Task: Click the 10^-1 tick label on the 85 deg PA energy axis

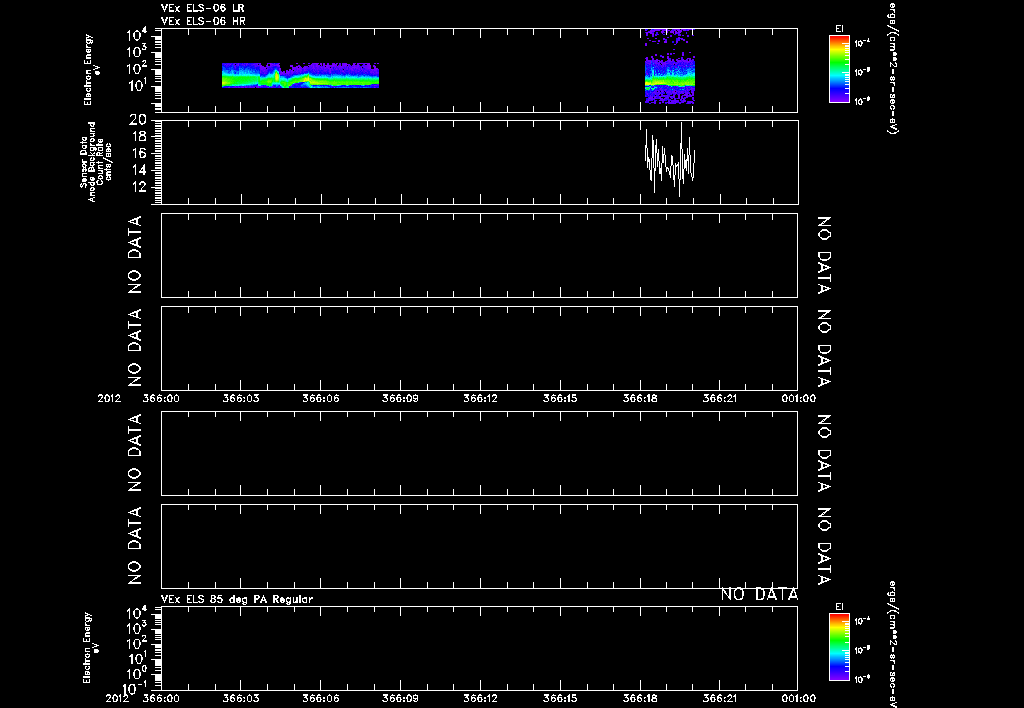Action: tap(135, 688)
